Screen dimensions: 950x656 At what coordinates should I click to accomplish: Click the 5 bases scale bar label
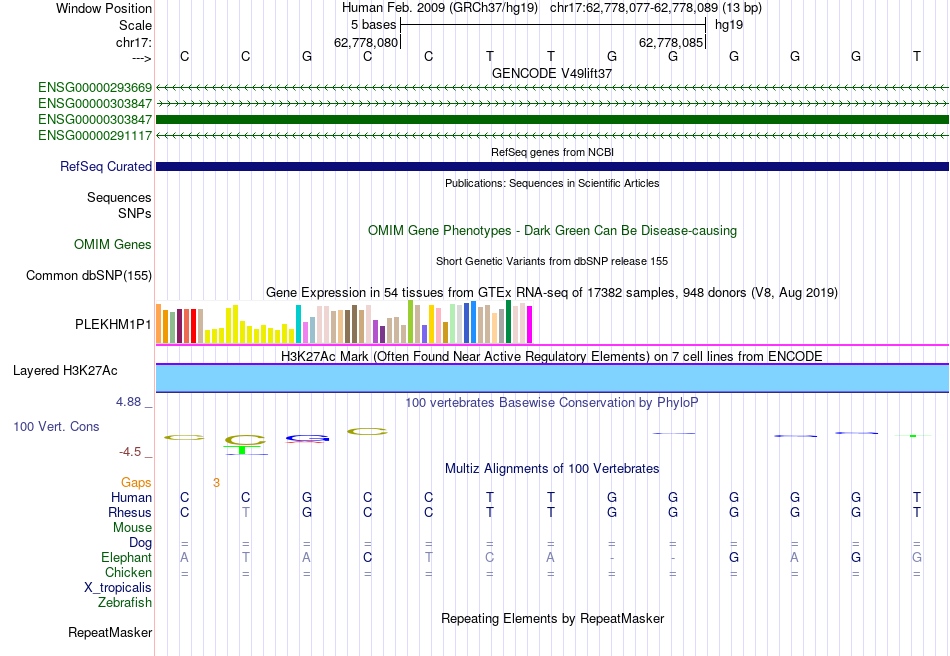tap(373, 25)
